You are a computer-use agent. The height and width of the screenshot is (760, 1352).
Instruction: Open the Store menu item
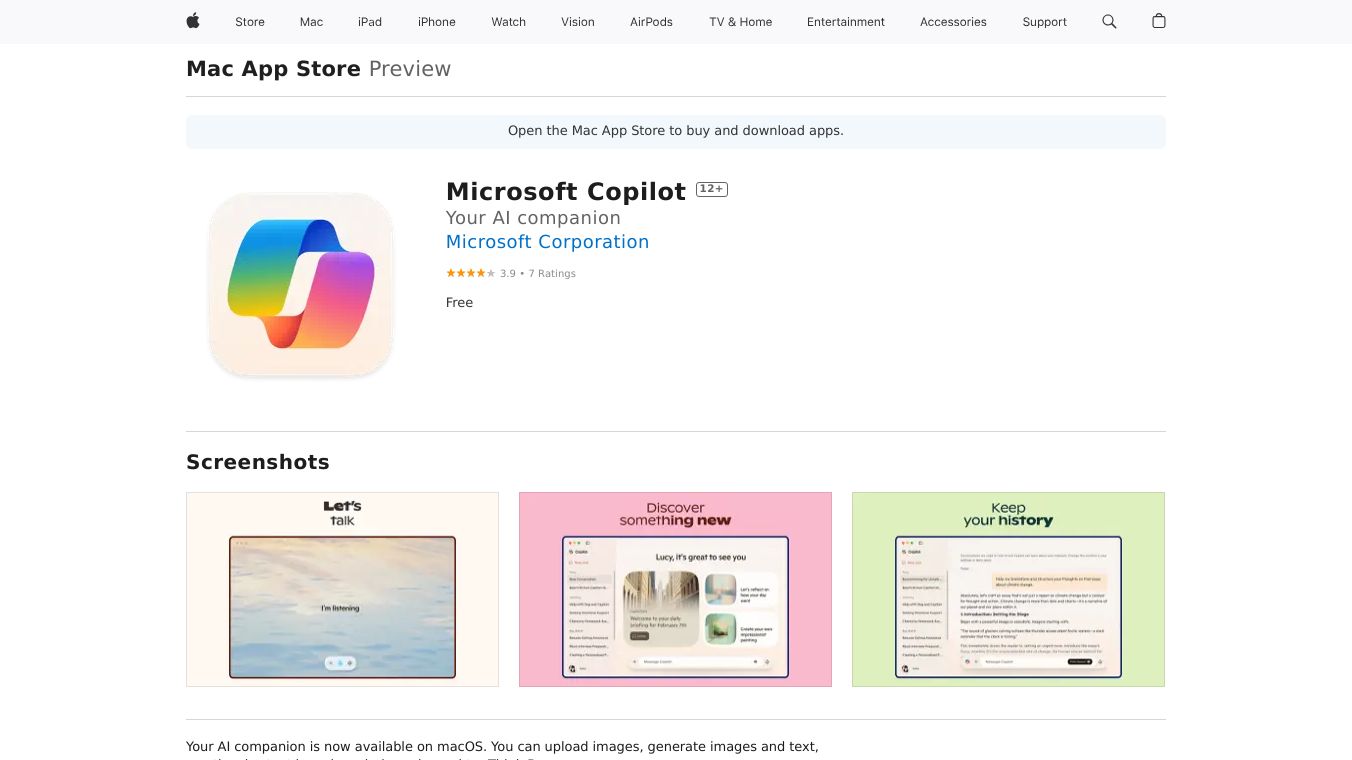pyautogui.click(x=250, y=22)
